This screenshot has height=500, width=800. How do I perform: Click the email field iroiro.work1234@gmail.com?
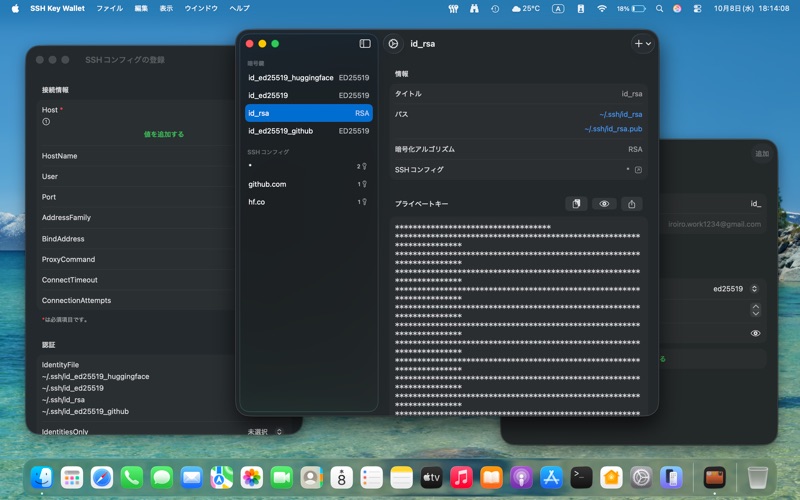coord(714,224)
